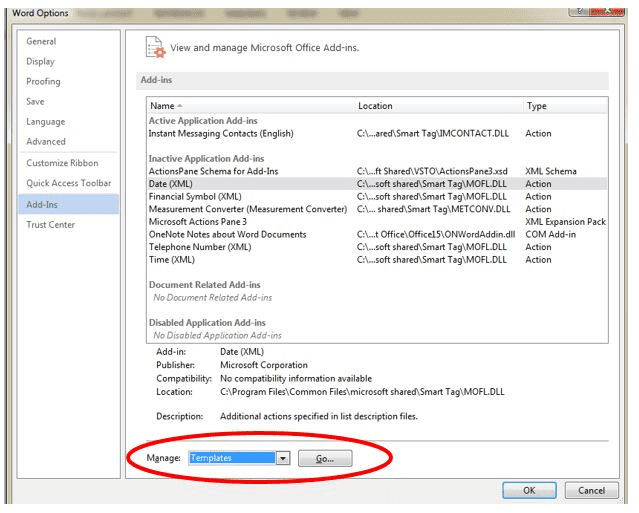
Task: Select OneNote Notes about Word Documents row
Action: click(227, 235)
